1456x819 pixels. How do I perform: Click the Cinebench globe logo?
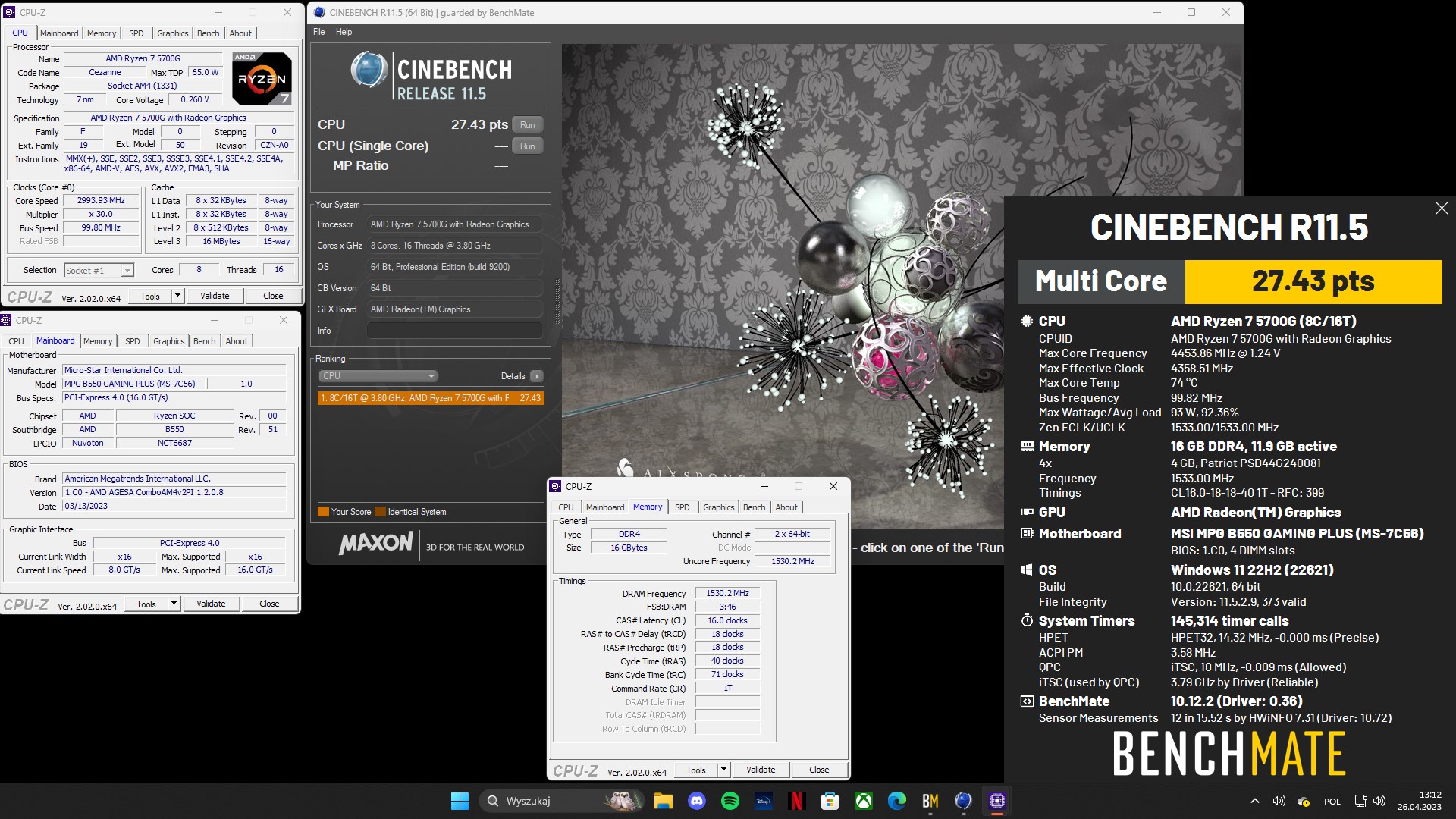369,70
